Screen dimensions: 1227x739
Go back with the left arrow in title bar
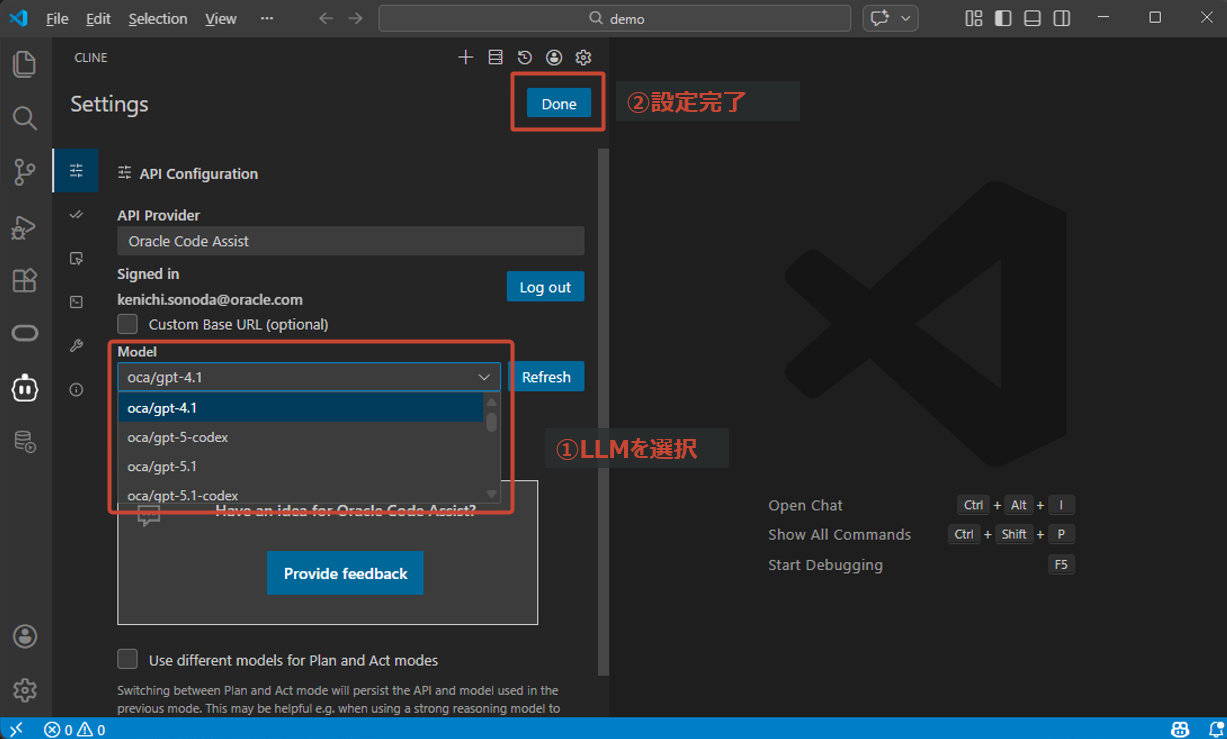(326, 18)
